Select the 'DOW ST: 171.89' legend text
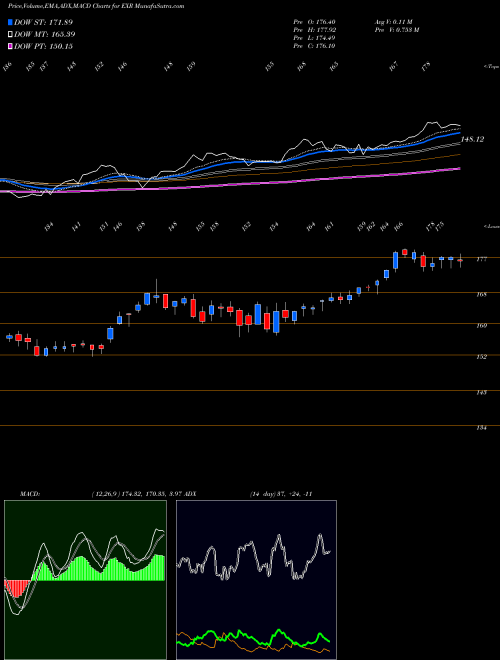500x660 pixels. click(x=43, y=22)
